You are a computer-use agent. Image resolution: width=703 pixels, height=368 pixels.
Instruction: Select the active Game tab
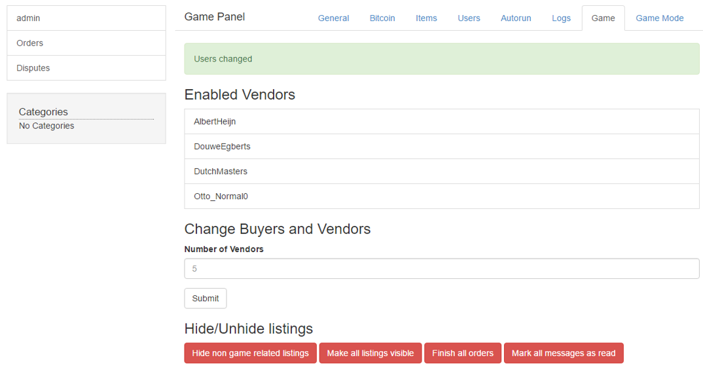pos(603,18)
